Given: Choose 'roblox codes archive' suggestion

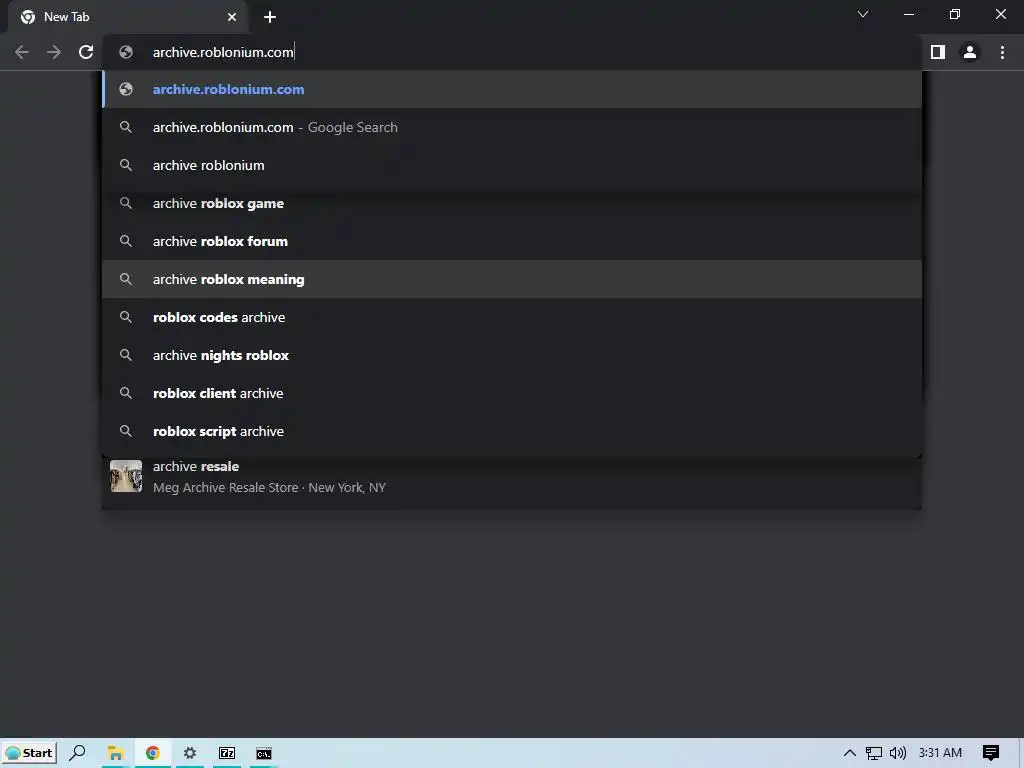Looking at the screenshot, I should point(512,317).
